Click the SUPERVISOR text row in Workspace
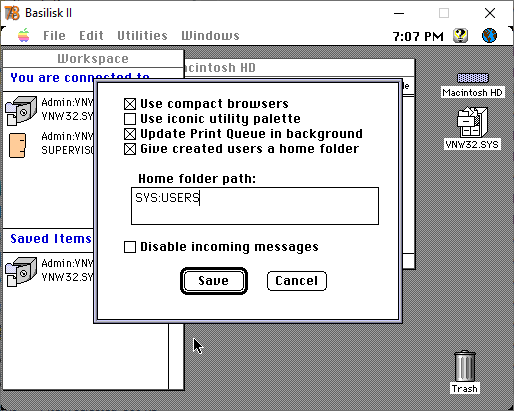The image size is (514, 411). point(68,150)
